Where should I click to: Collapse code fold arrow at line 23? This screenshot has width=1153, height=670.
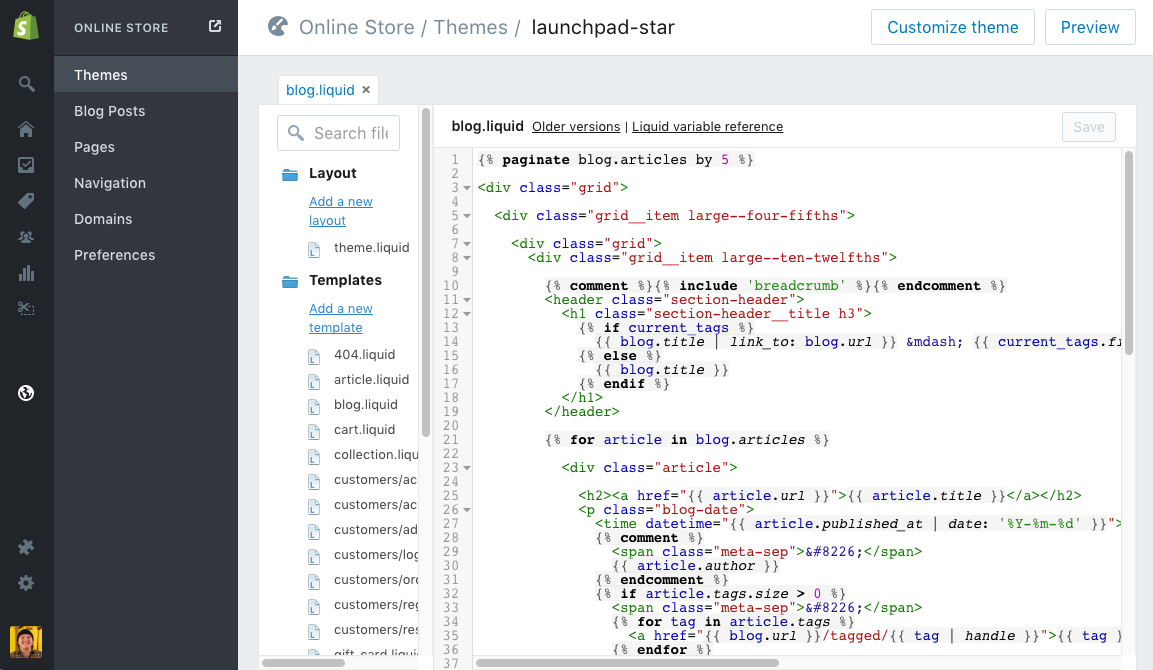click(467, 468)
